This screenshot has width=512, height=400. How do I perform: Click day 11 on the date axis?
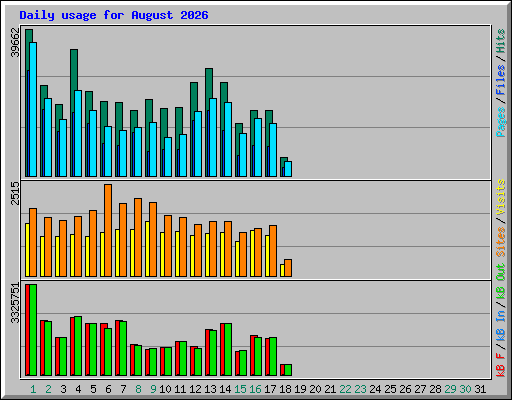pos(180,389)
